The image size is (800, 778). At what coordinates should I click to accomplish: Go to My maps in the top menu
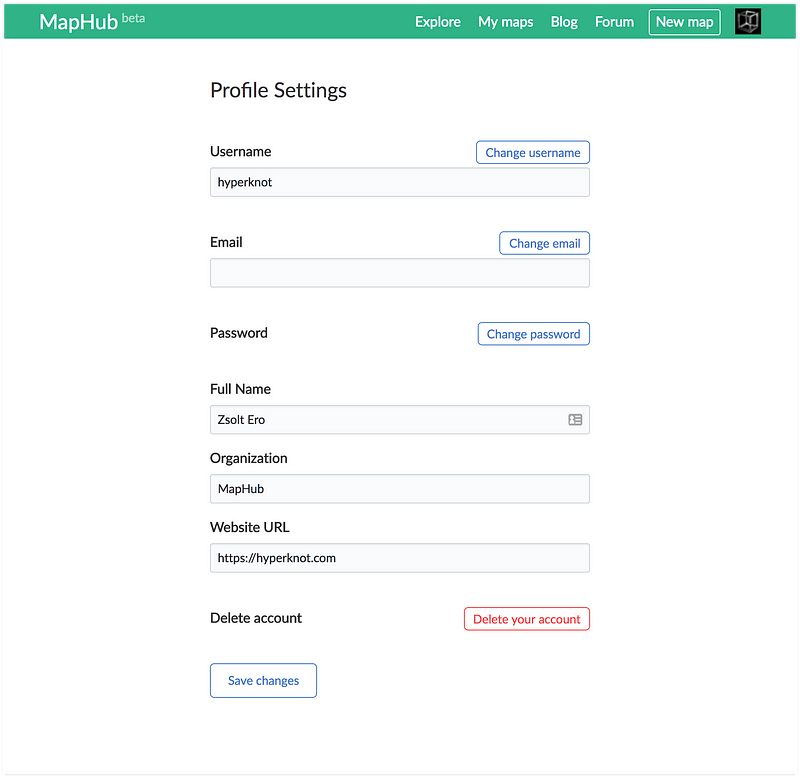tap(505, 21)
